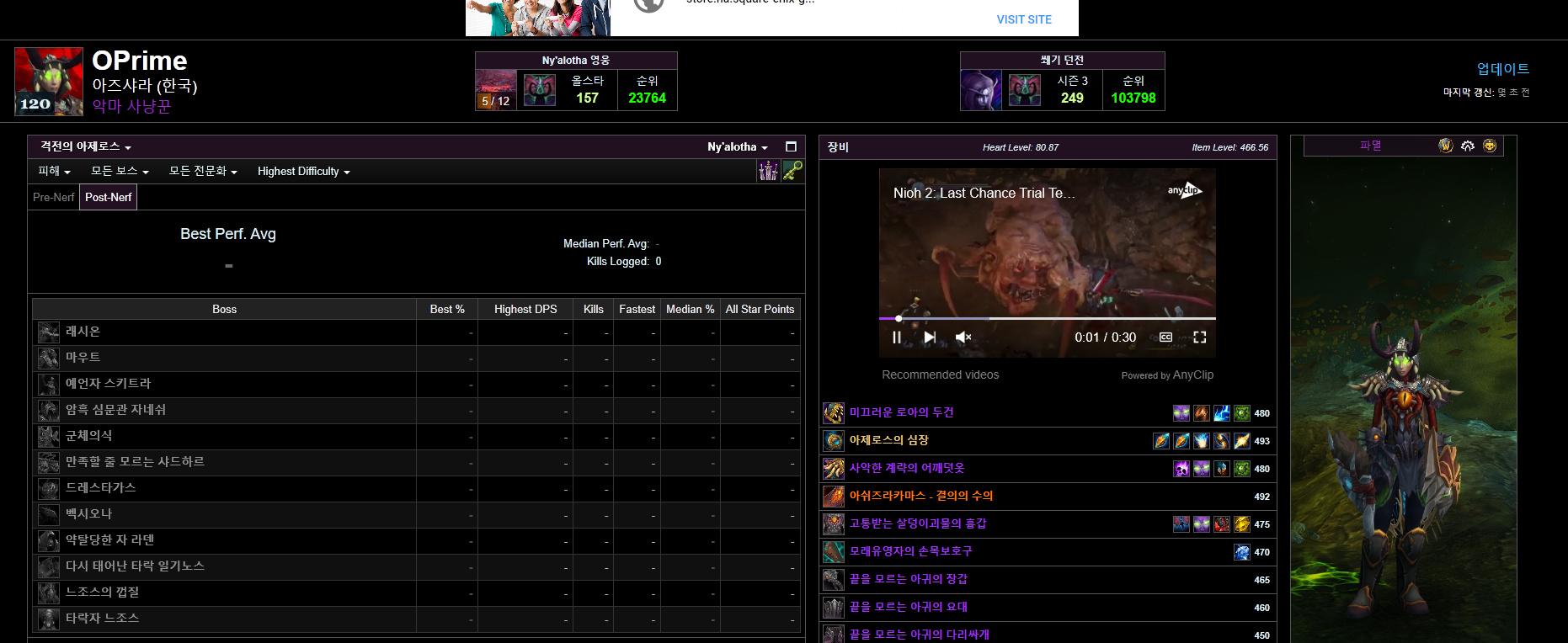Click the 느조스의 껍질 boss icon

coord(49,593)
